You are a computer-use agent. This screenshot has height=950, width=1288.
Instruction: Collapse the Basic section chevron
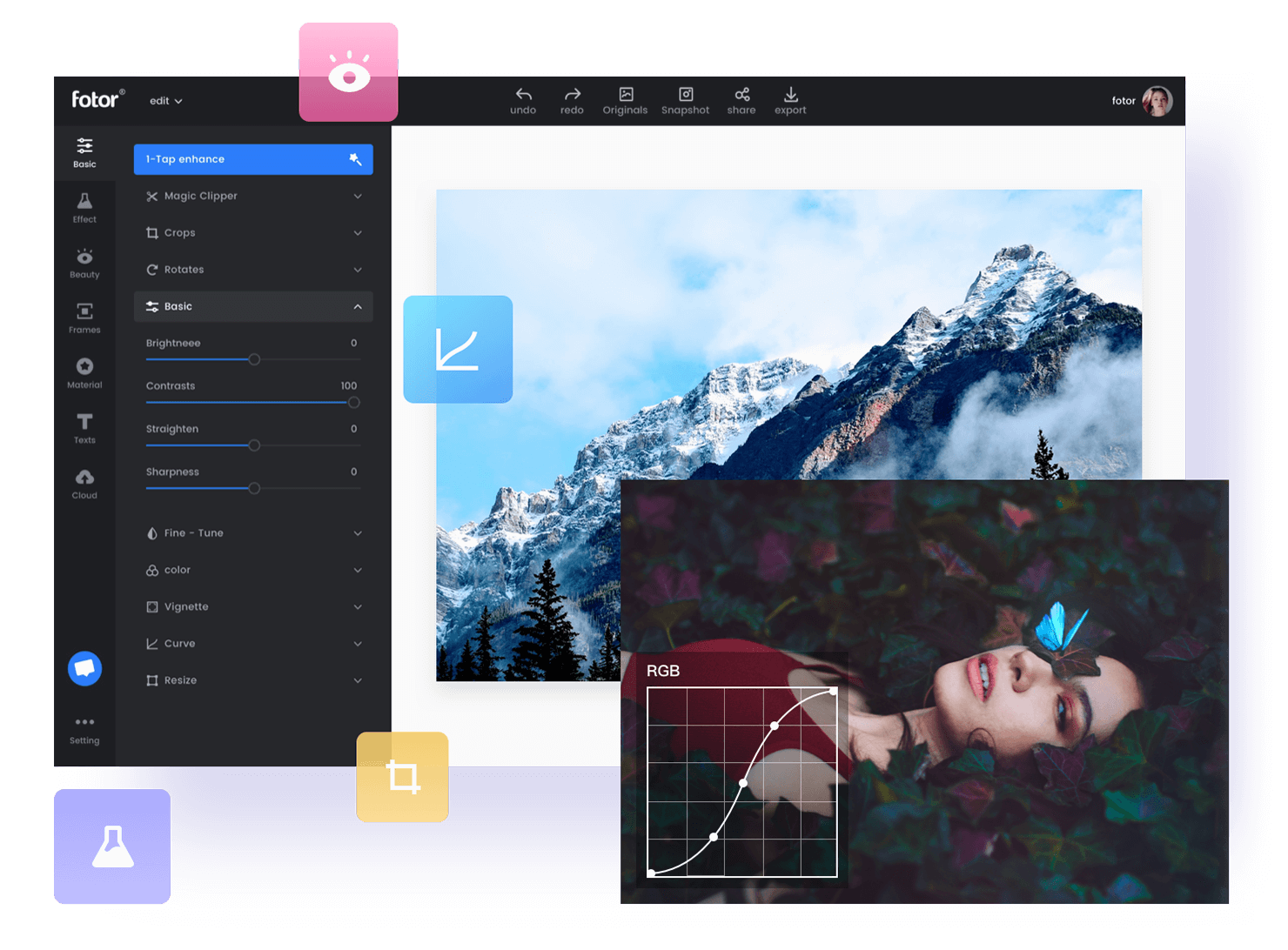pyautogui.click(x=358, y=306)
